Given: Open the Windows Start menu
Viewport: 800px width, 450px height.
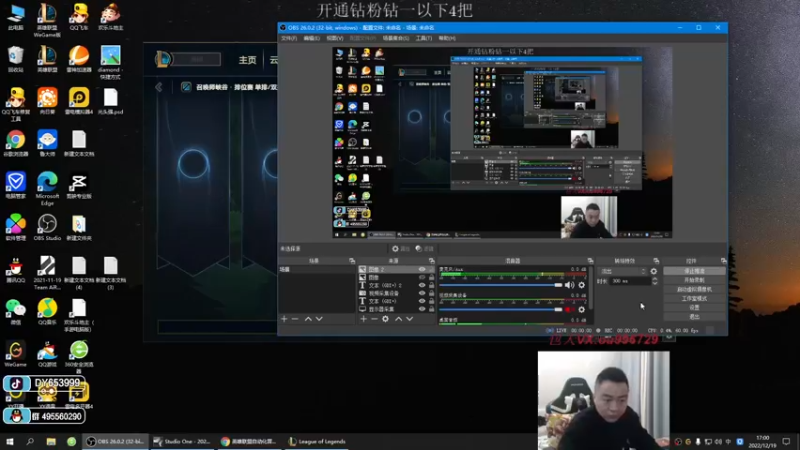Looking at the screenshot, I should click(x=10, y=442).
